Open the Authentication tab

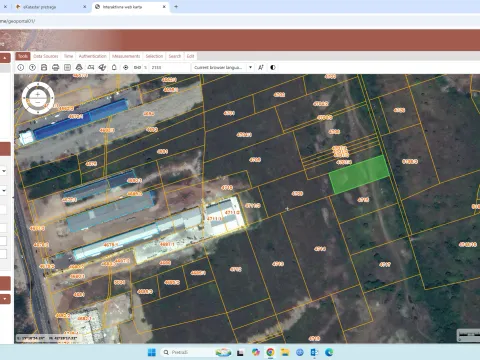click(93, 56)
